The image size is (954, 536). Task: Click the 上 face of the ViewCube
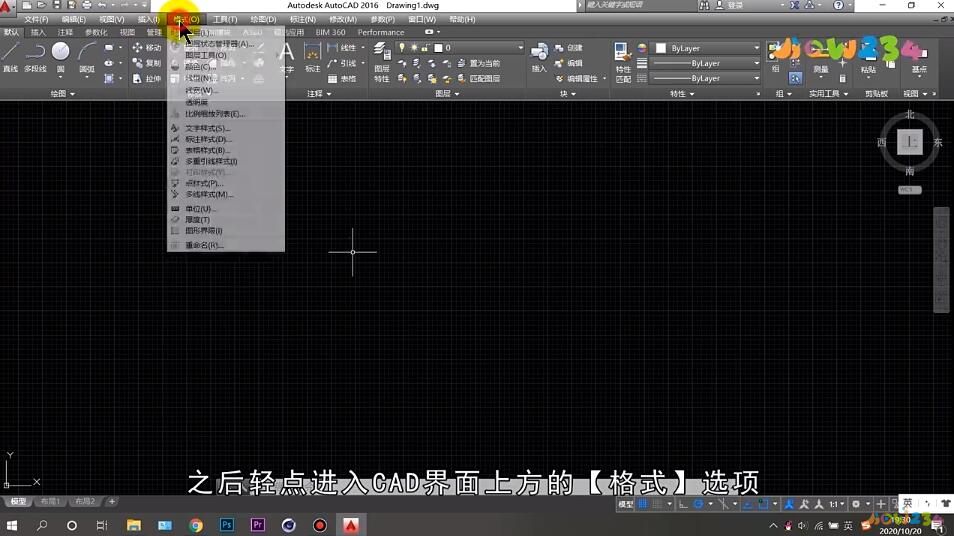910,142
